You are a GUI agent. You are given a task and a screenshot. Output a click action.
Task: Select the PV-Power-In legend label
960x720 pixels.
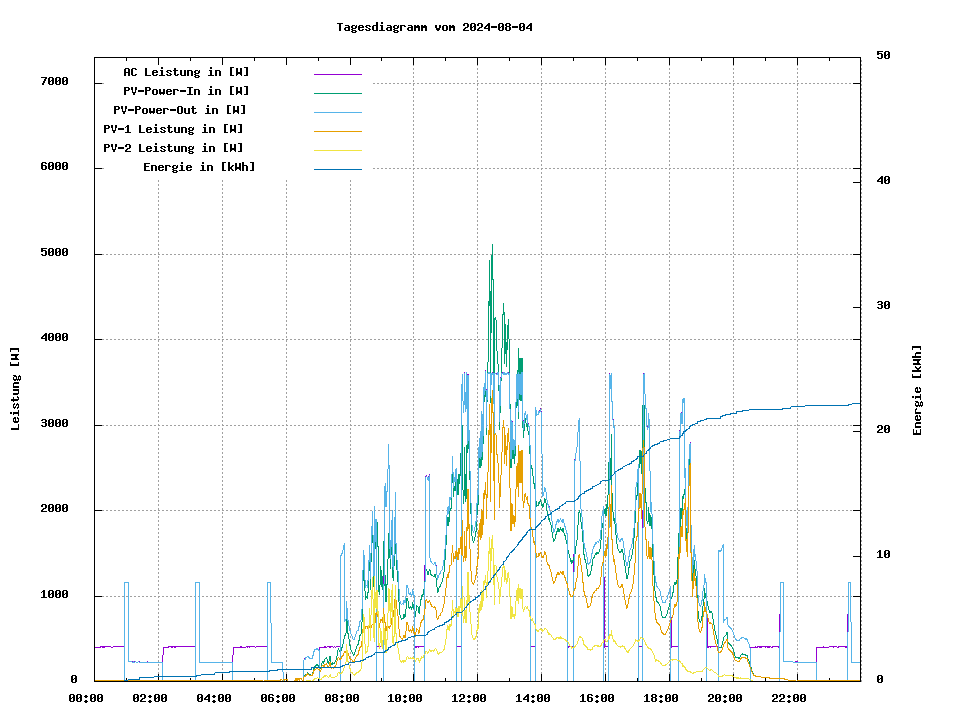186,91
